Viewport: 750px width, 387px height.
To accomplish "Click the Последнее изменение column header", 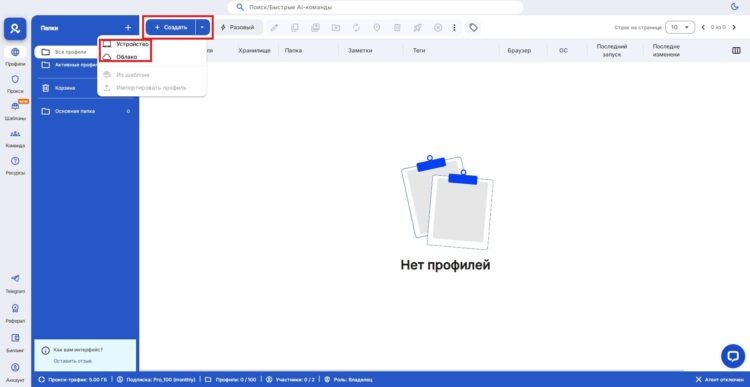I will click(666, 50).
